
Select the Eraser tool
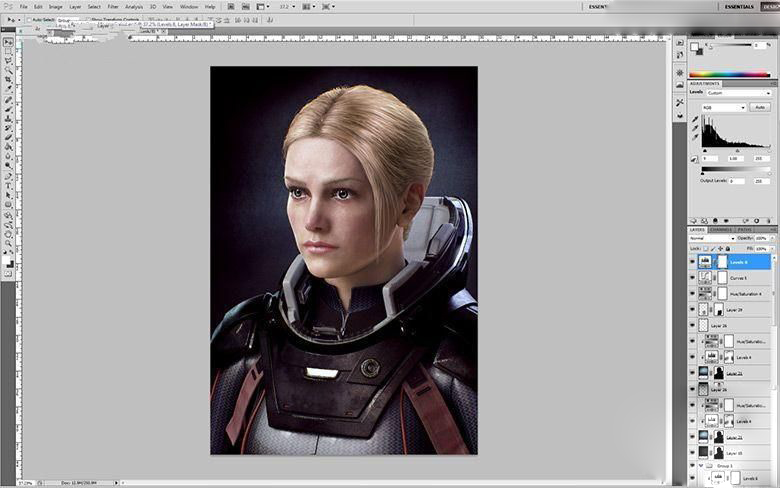(8, 138)
